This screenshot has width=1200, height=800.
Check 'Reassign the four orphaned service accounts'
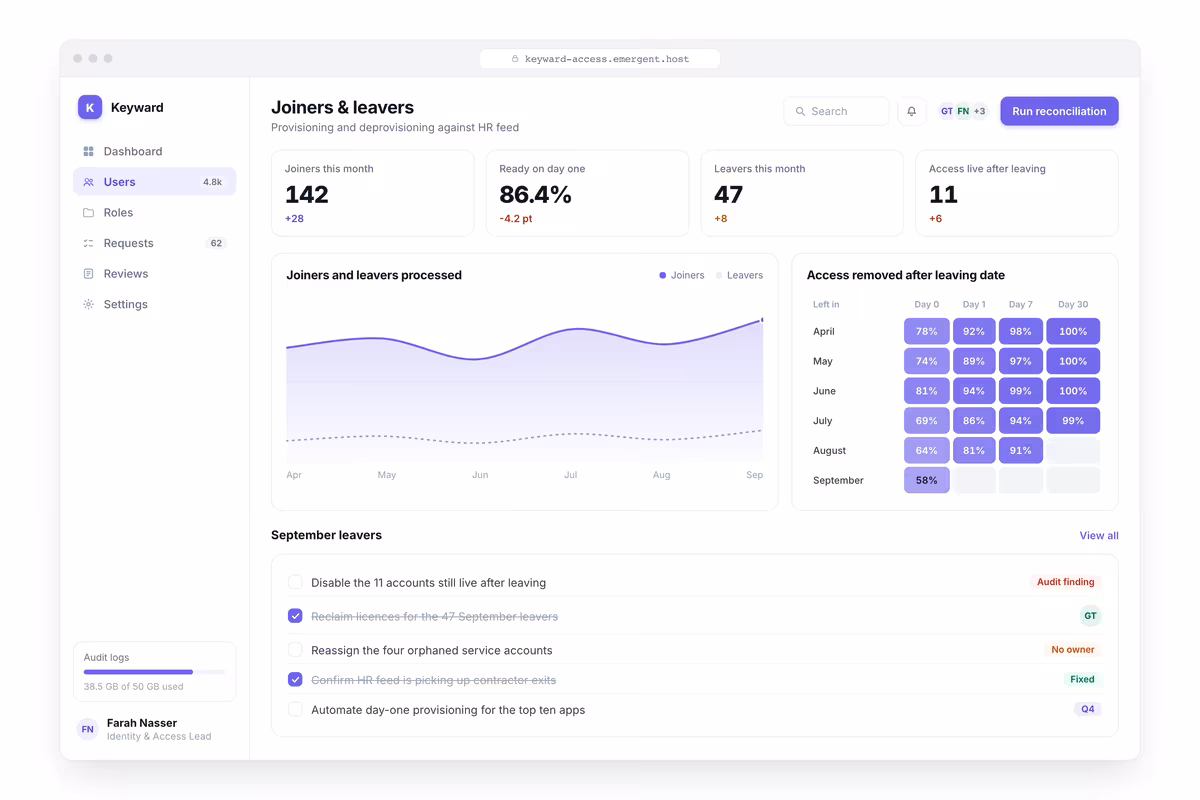pos(295,650)
